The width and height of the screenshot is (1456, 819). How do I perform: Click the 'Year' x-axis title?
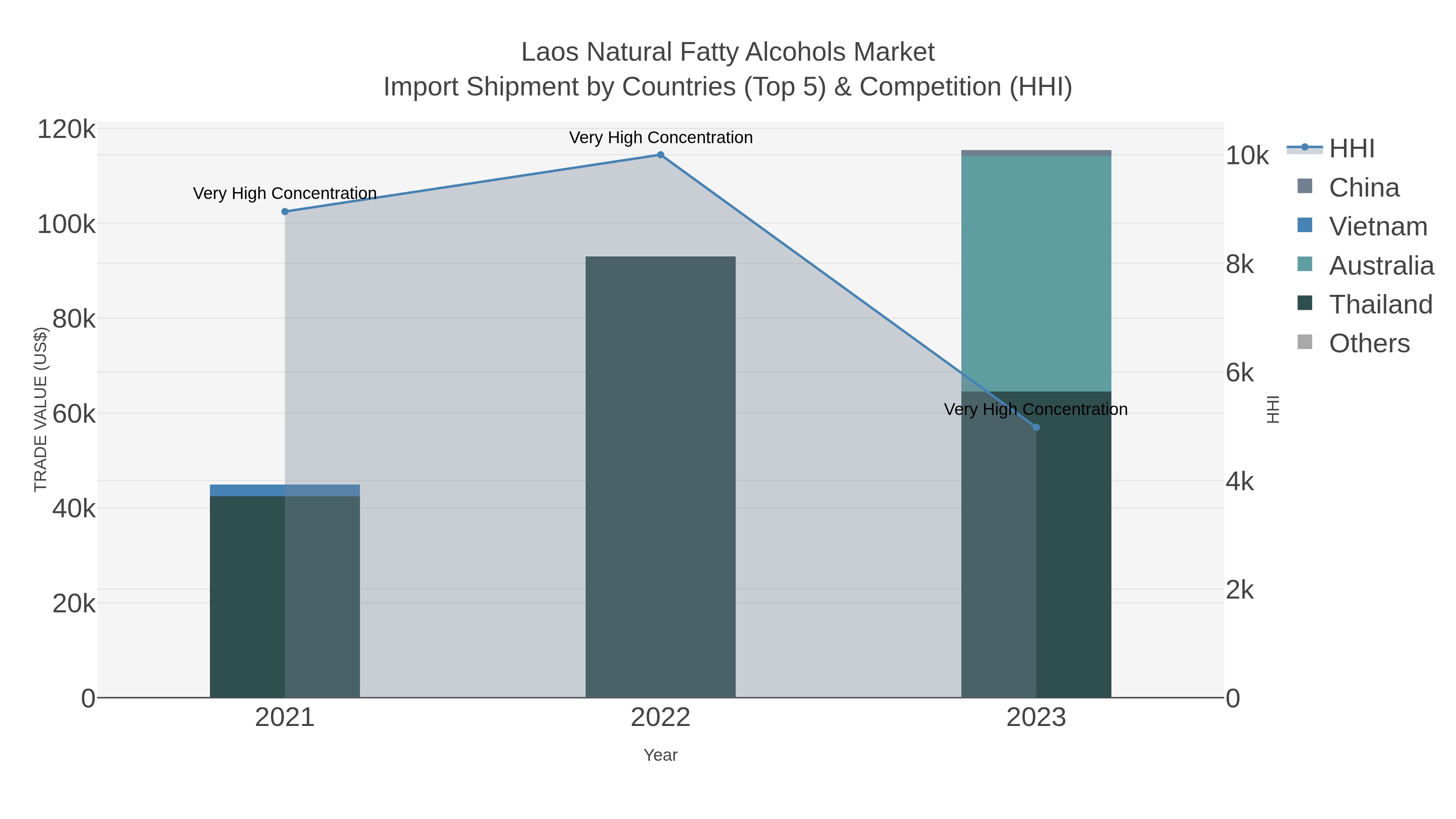pyautogui.click(x=660, y=755)
